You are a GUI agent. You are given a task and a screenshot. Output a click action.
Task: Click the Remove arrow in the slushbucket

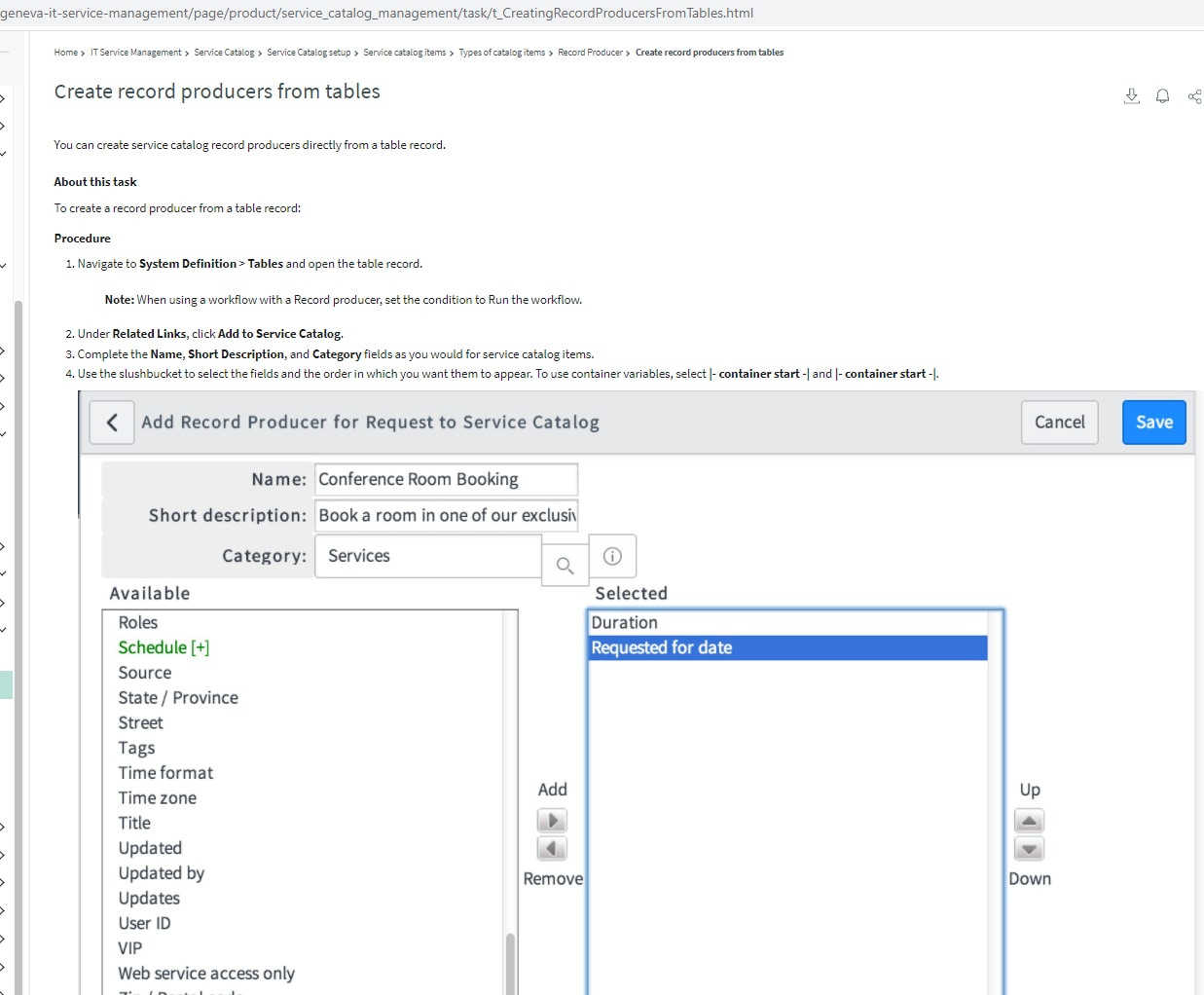[552, 848]
